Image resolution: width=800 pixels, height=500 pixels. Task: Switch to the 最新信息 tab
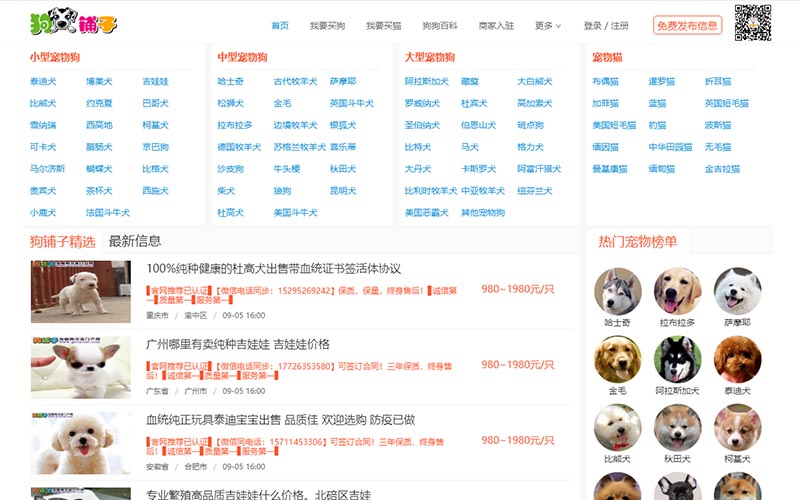pos(135,241)
